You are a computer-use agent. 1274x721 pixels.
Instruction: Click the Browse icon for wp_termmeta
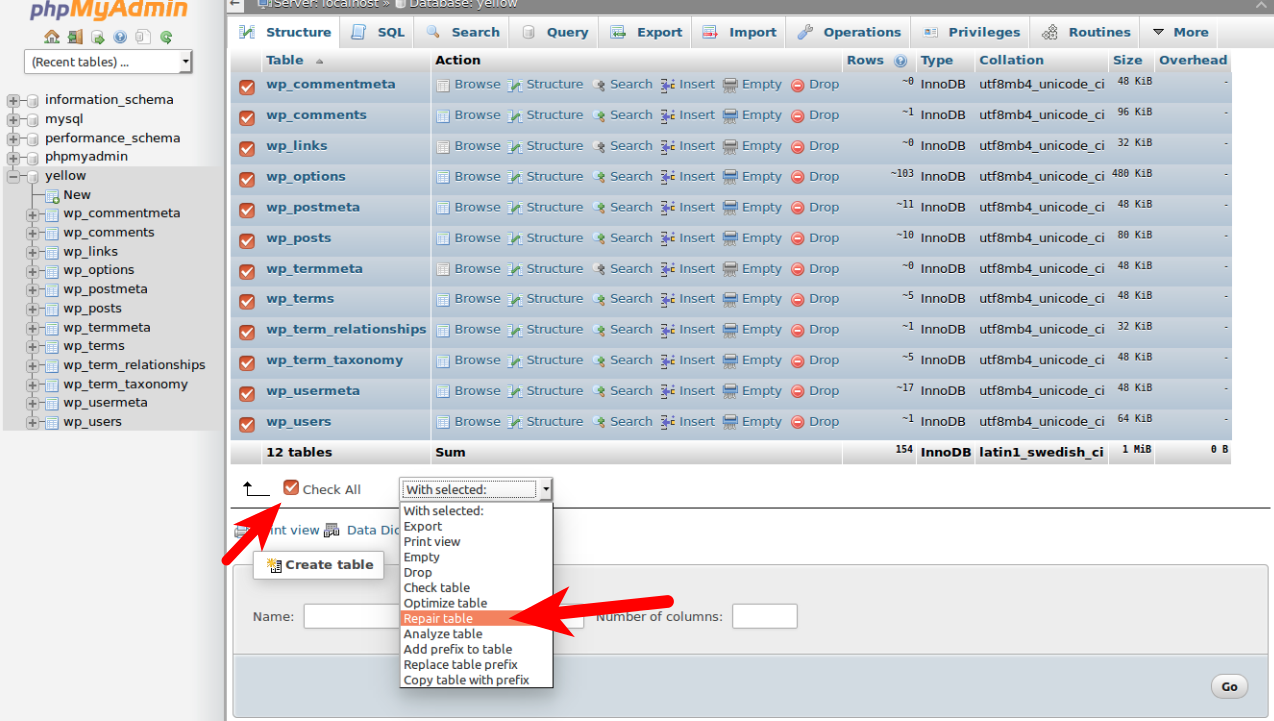tap(443, 269)
